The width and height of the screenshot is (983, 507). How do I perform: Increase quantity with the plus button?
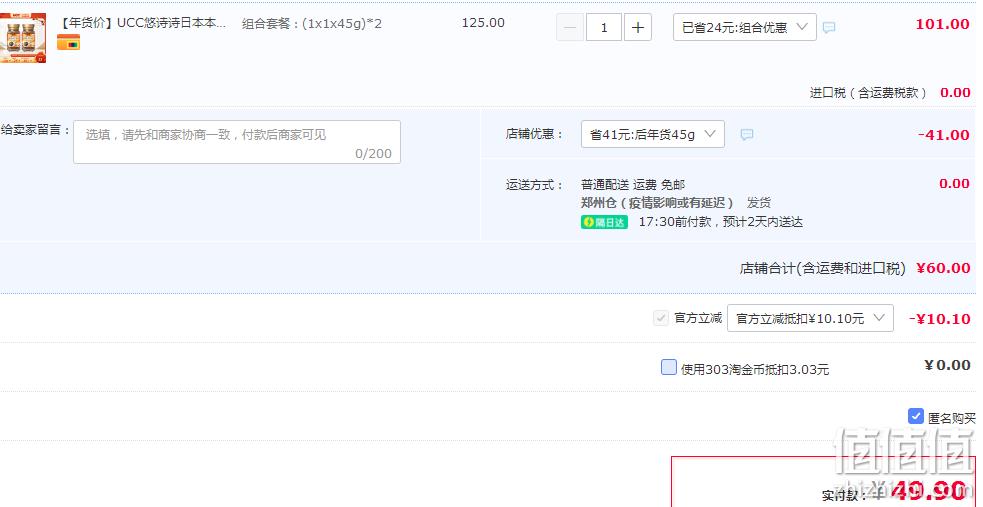pyautogui.click(x=638, y=28)
